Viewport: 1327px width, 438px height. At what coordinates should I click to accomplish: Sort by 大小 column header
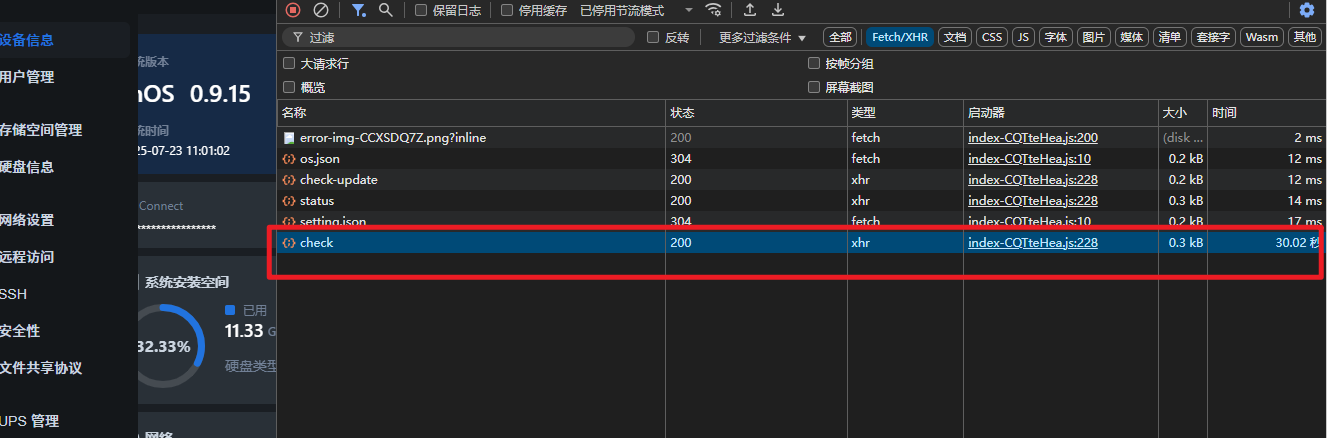click(1183, 113)
